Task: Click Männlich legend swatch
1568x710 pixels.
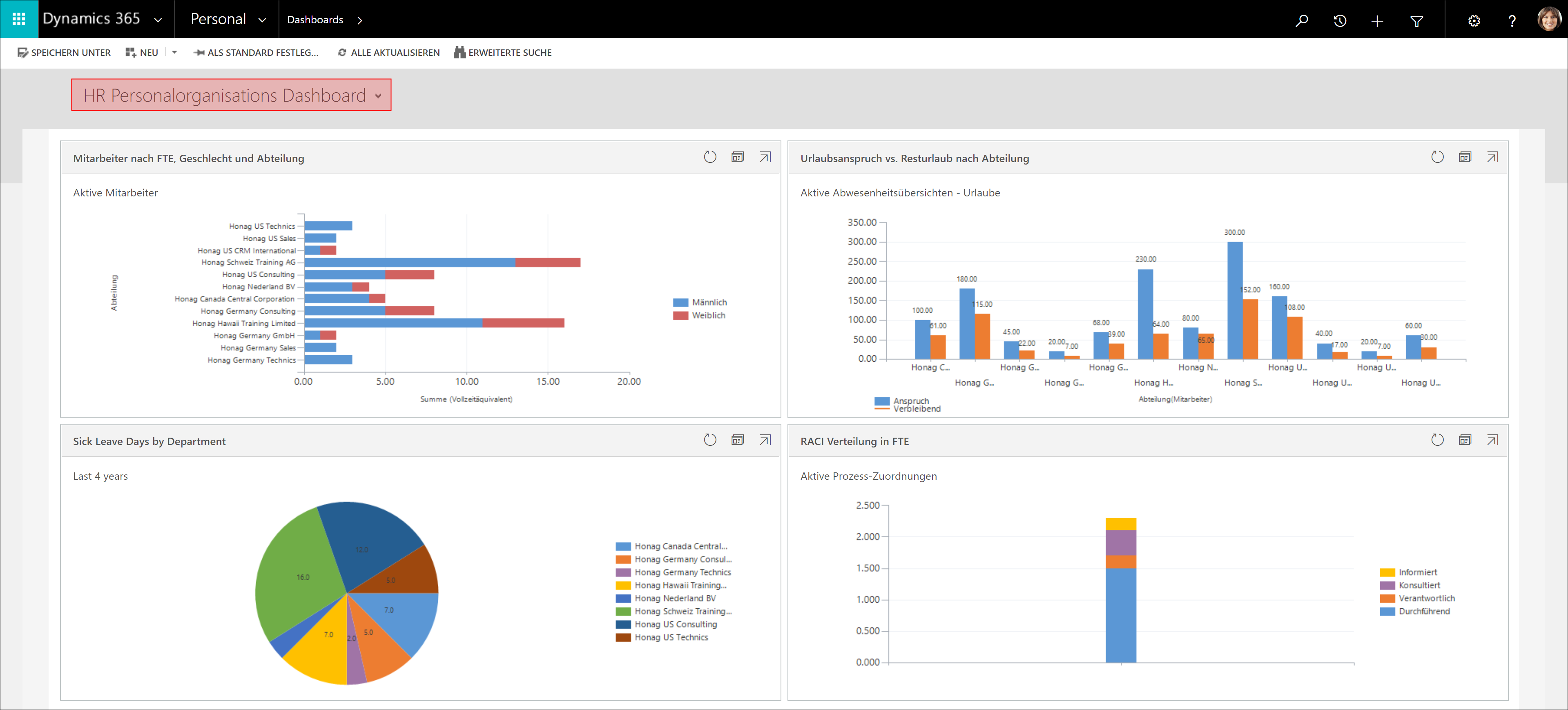Action: coord(680,303)
